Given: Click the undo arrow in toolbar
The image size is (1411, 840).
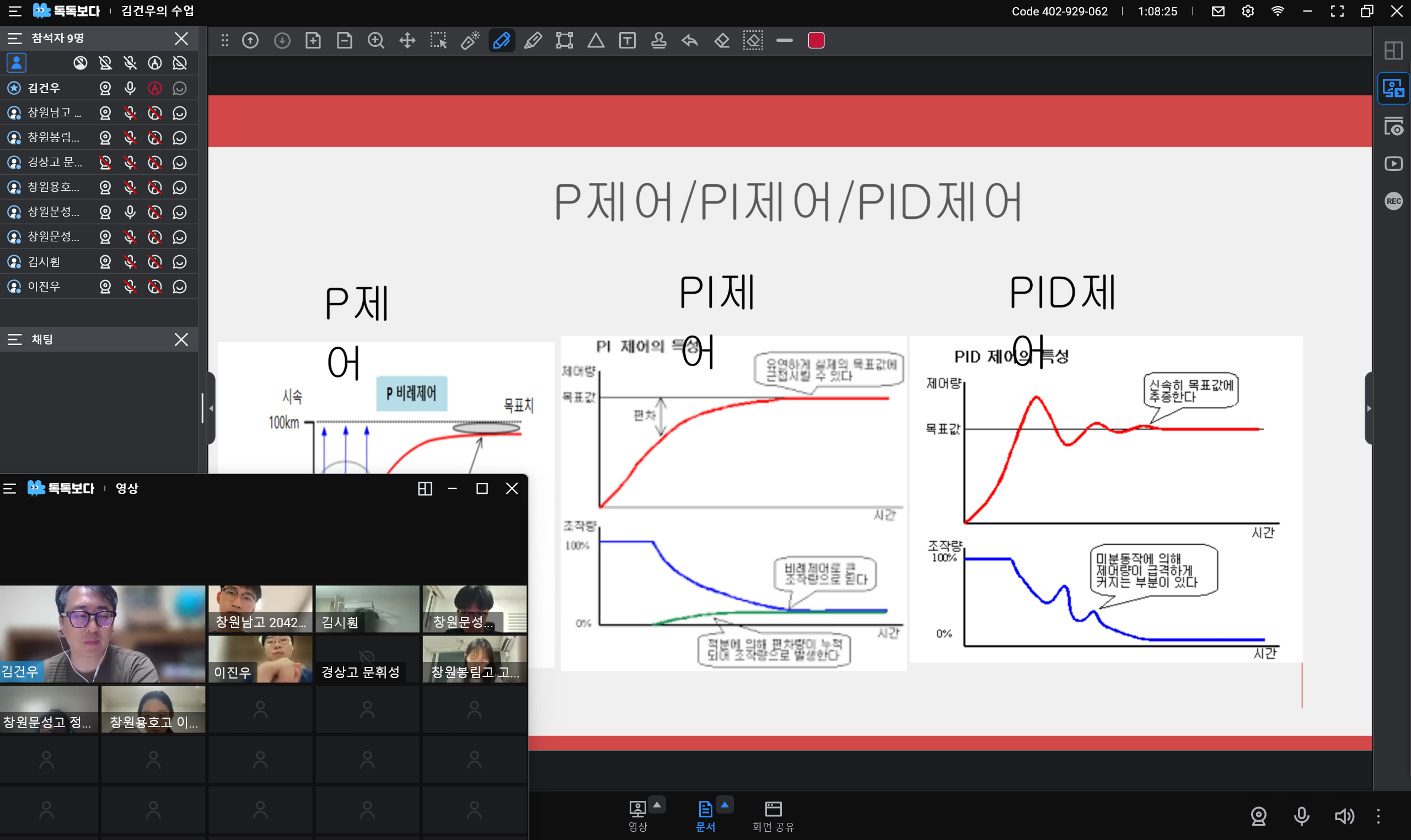Looking at the screenshot, I should (690, 41).
